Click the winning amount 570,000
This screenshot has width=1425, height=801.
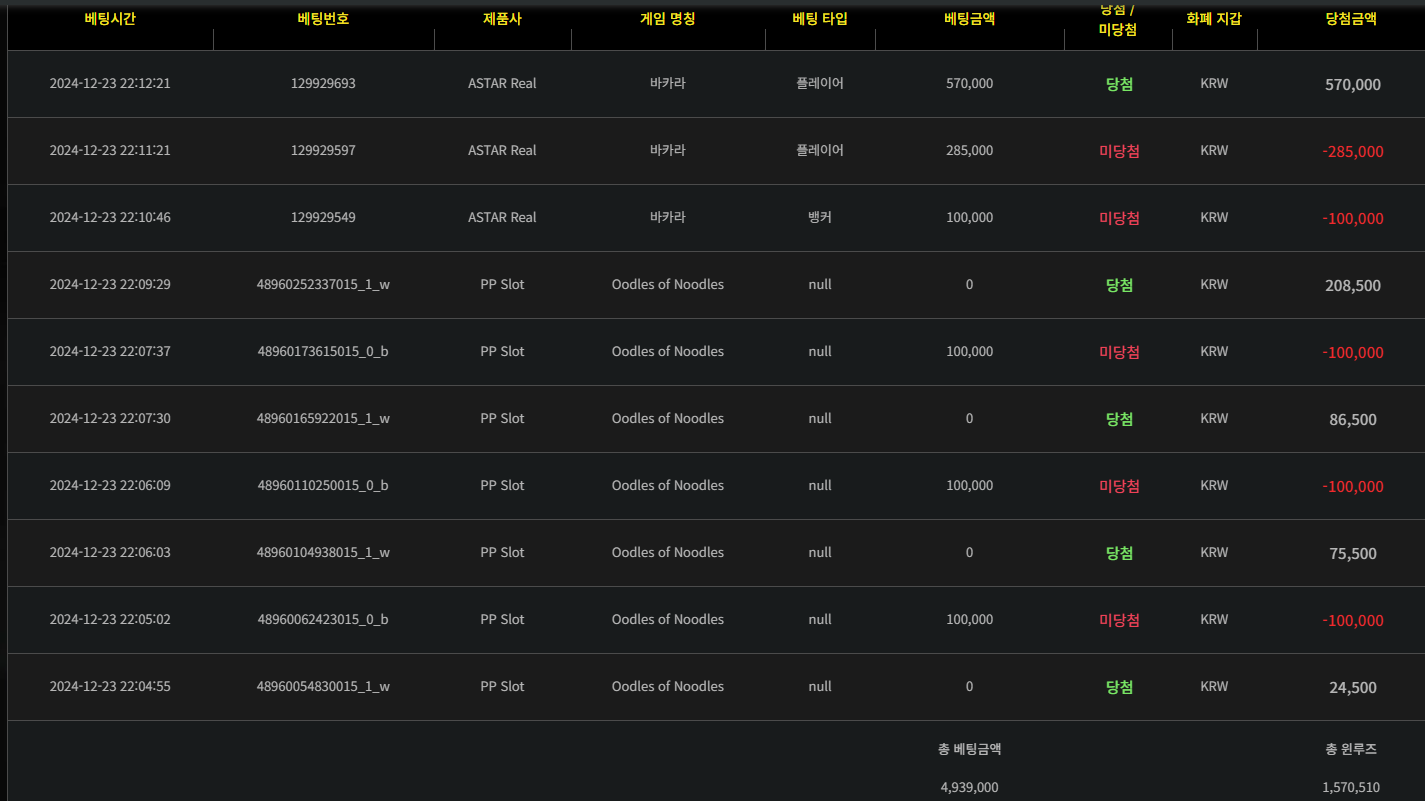1353,85
